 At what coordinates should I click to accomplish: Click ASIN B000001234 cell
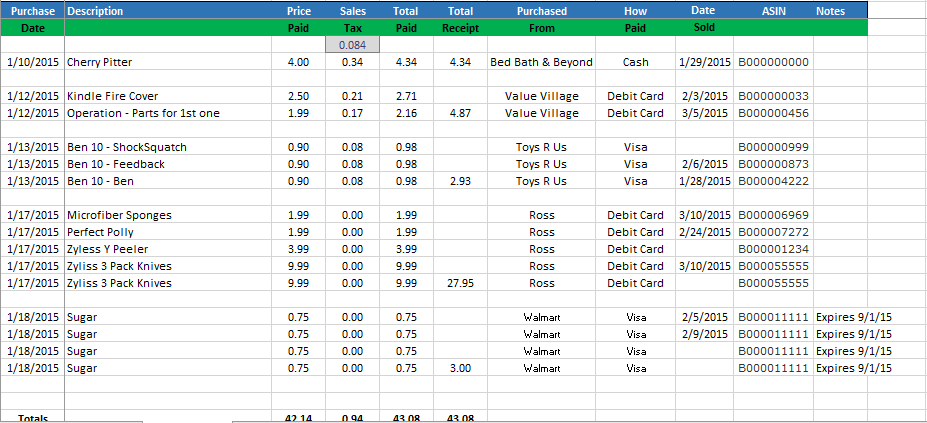pos(773,249)
